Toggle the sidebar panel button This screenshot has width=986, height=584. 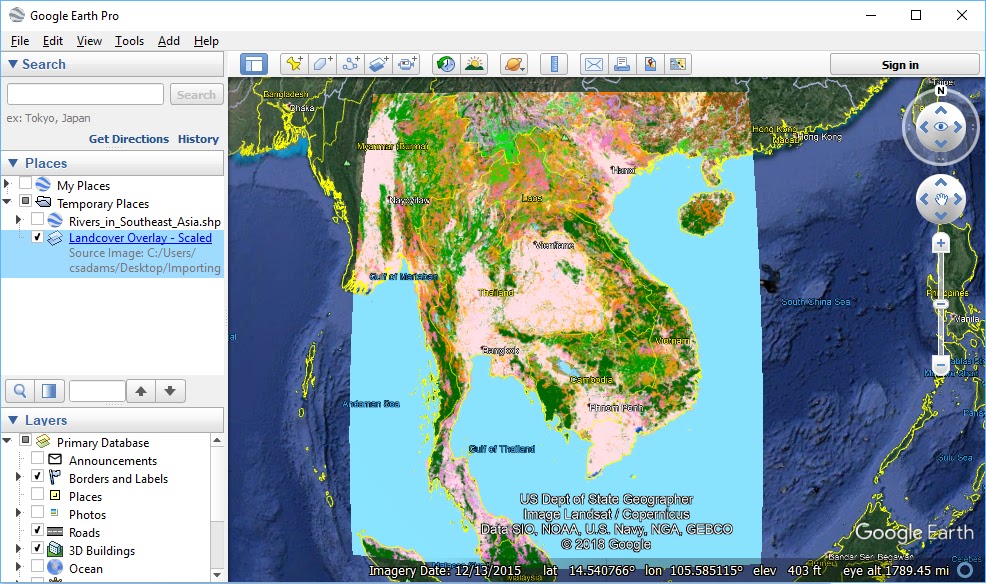click(254, 64)
